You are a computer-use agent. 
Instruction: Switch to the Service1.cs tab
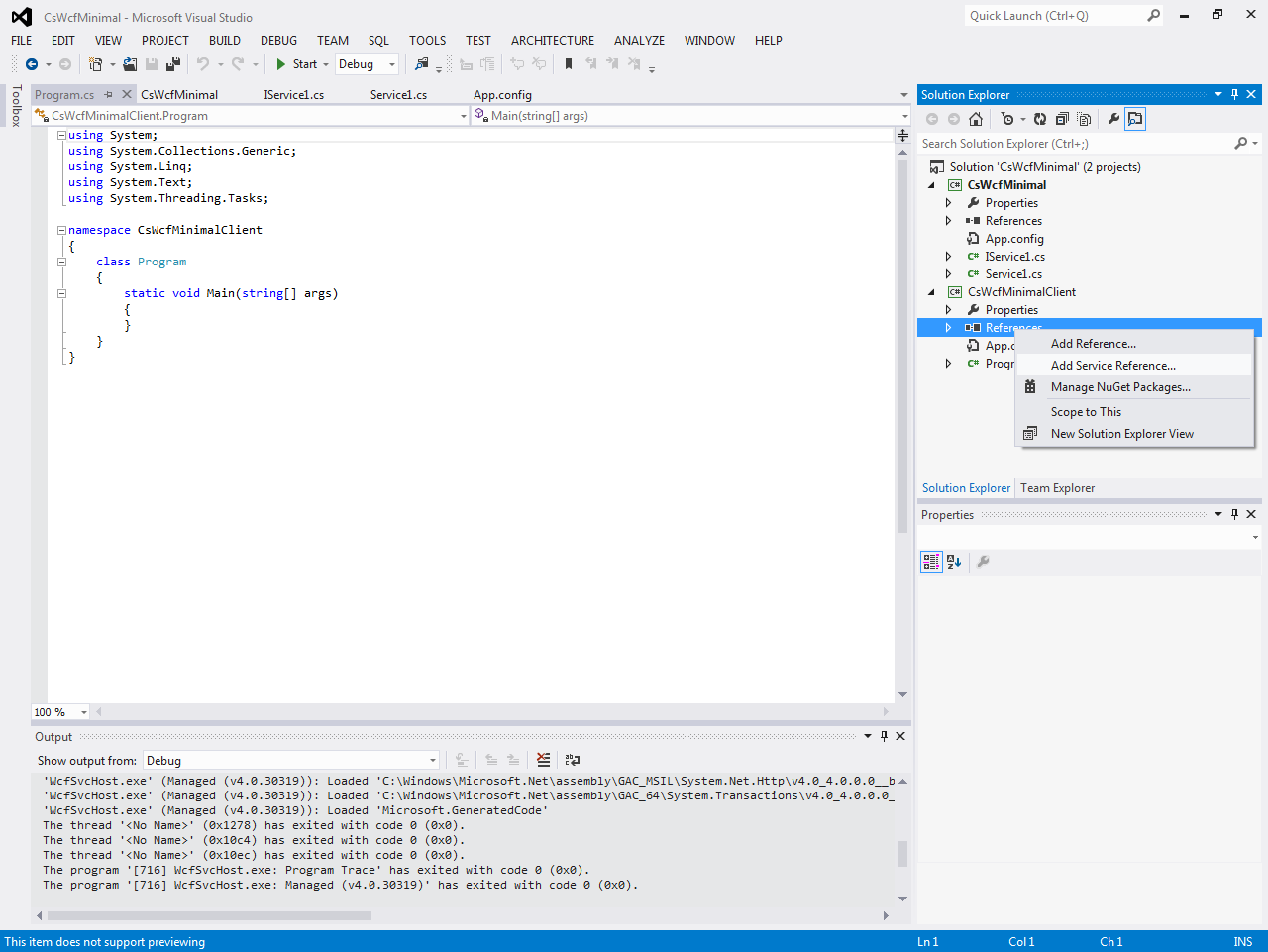394,94
